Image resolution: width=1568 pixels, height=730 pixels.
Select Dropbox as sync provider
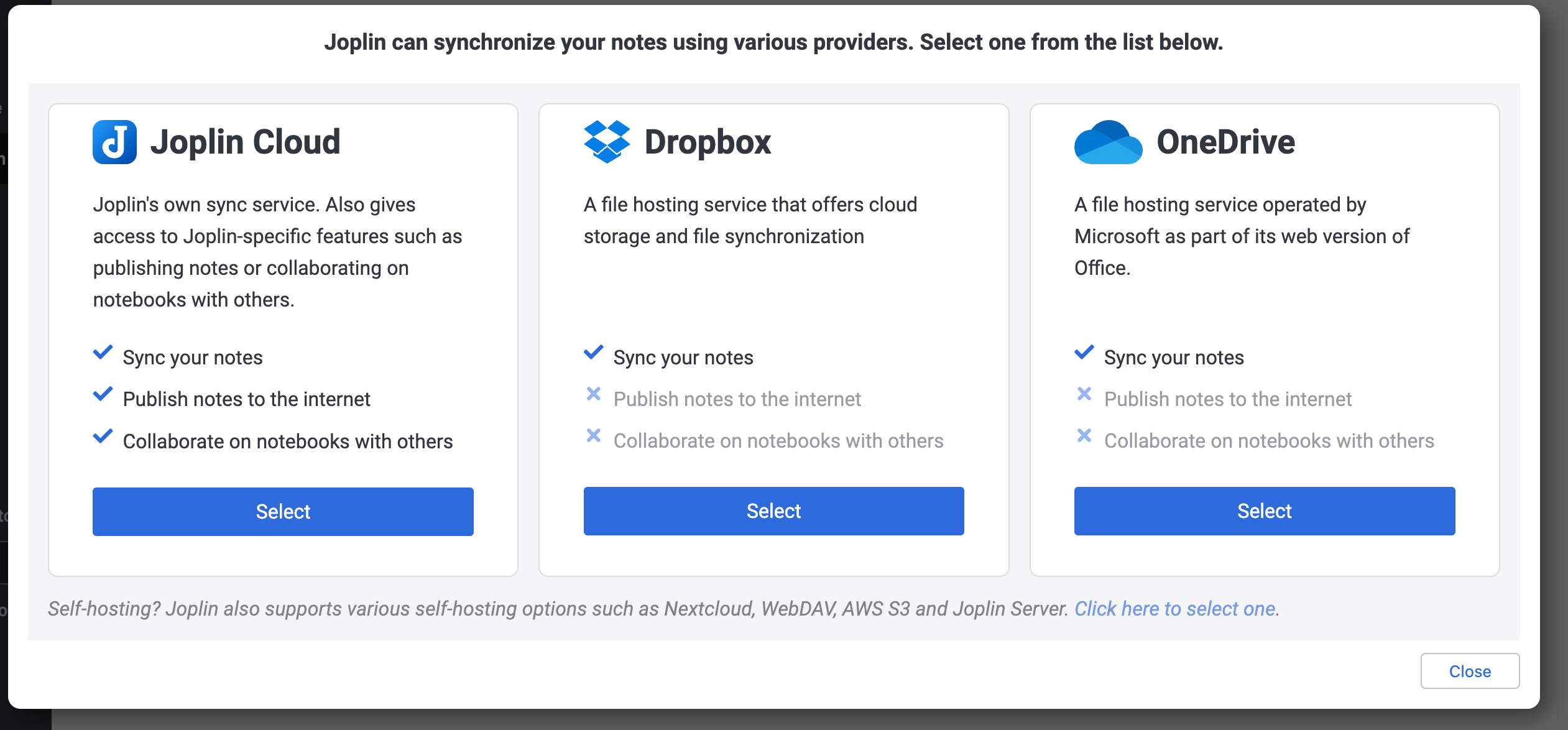click(x=773, y=511)
